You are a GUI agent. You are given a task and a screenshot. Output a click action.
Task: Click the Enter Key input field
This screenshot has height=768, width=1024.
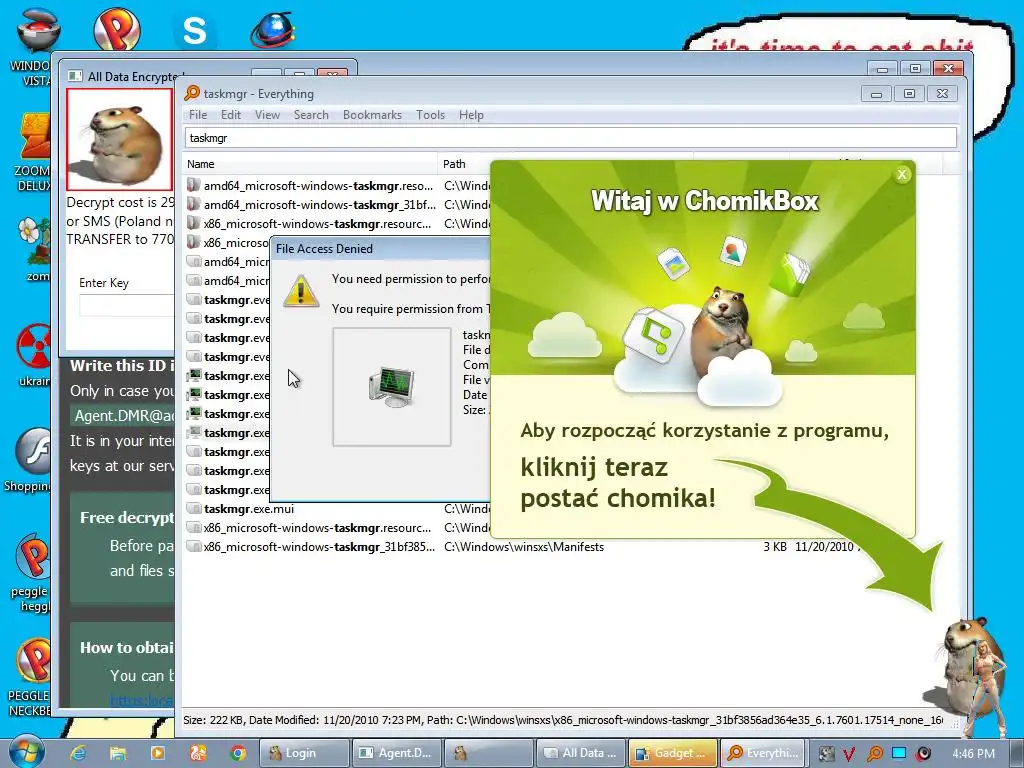(127, 306)
